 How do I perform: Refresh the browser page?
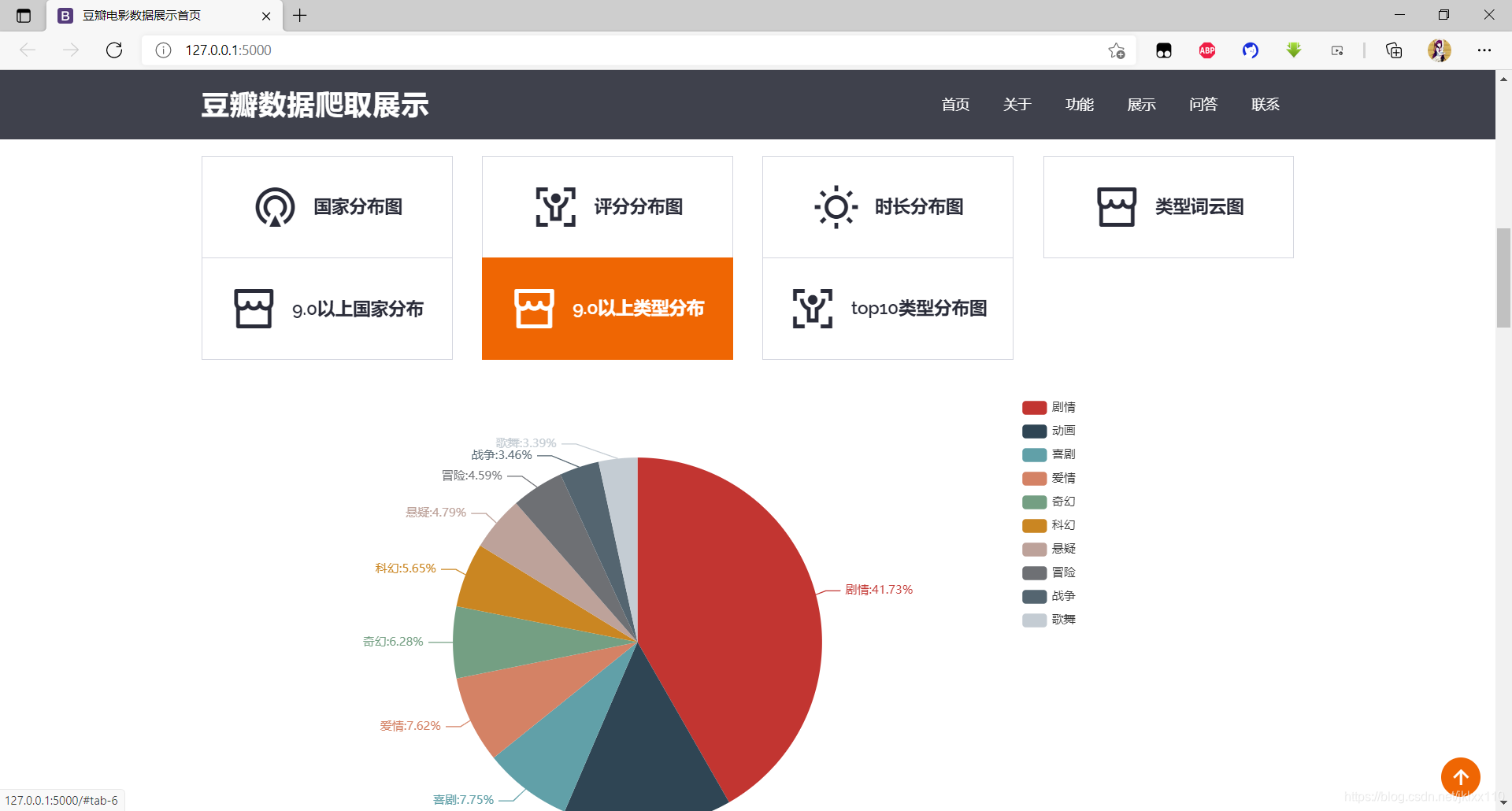[x=114, y=50]
